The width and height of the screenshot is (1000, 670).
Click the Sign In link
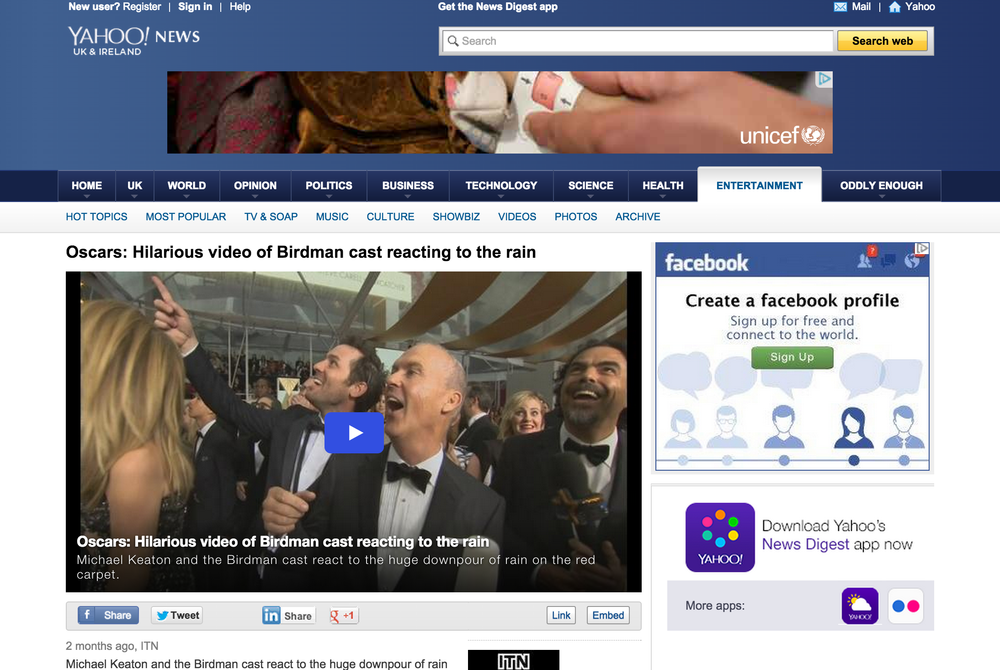(195, 7)
